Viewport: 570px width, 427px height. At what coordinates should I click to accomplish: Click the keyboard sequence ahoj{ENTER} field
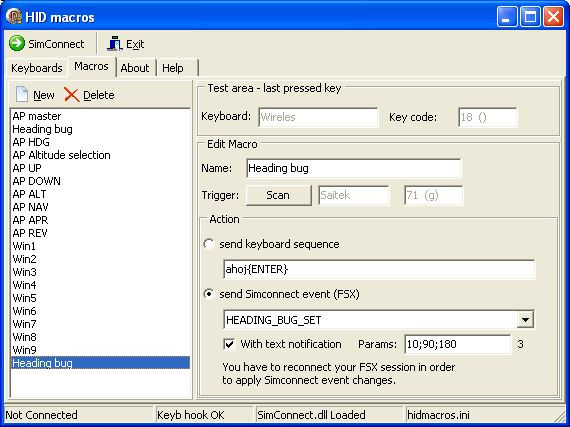[379, 269]
